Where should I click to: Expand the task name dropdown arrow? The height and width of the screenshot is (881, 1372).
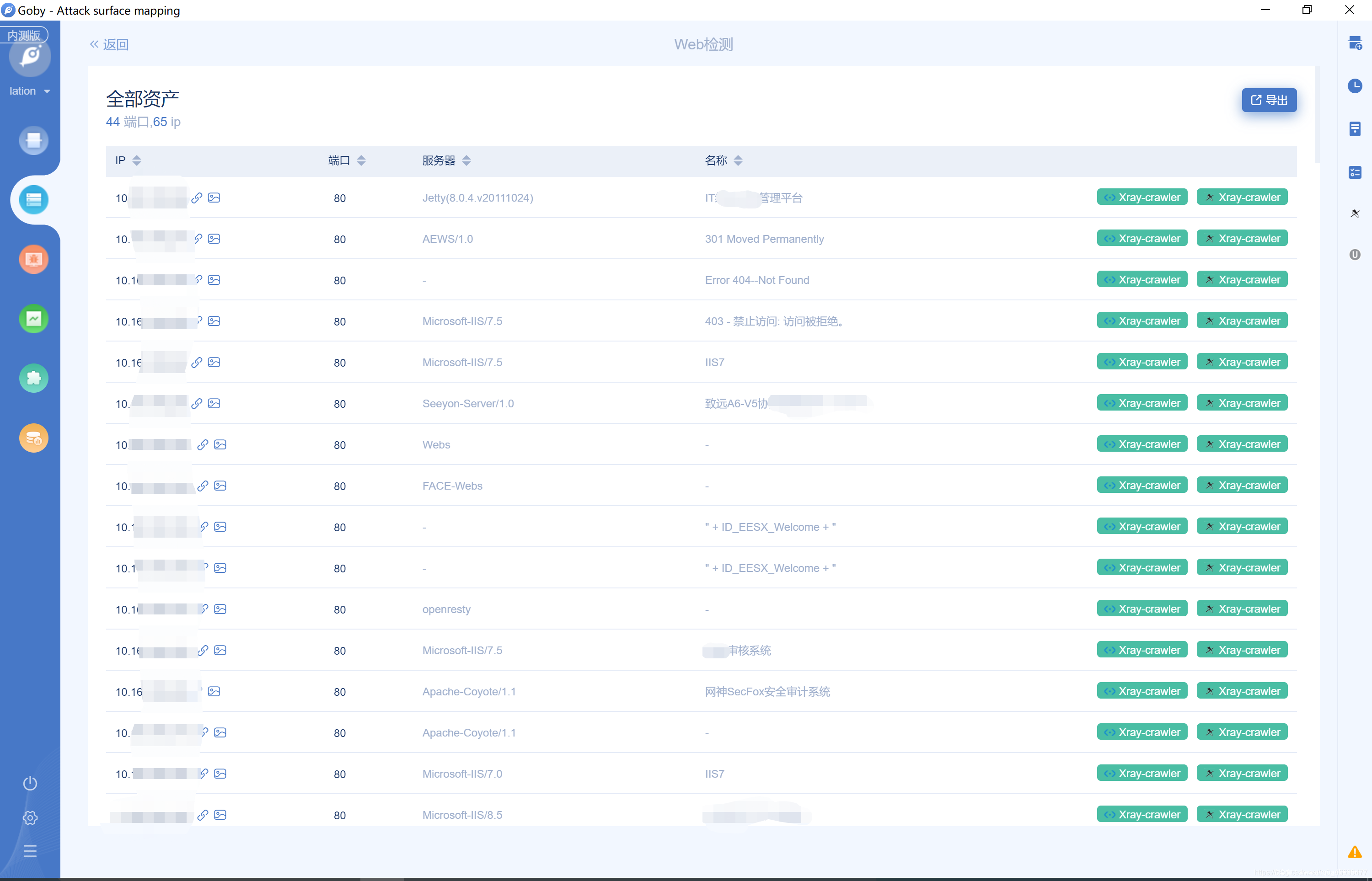(x=47, y=91)
